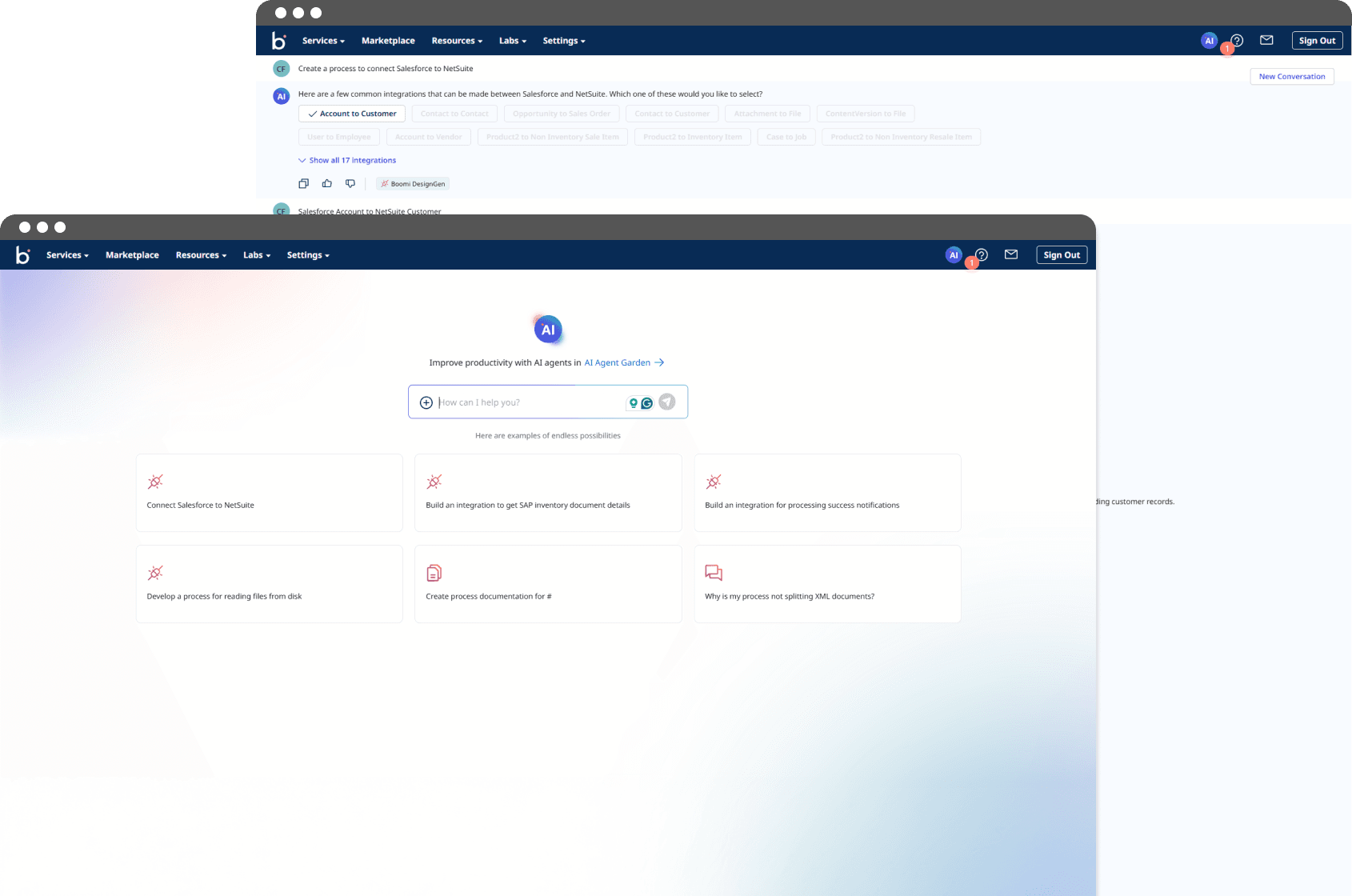Open the Settings dropdown in the back window
This screenshot has width=1352, height=896.
563,41
